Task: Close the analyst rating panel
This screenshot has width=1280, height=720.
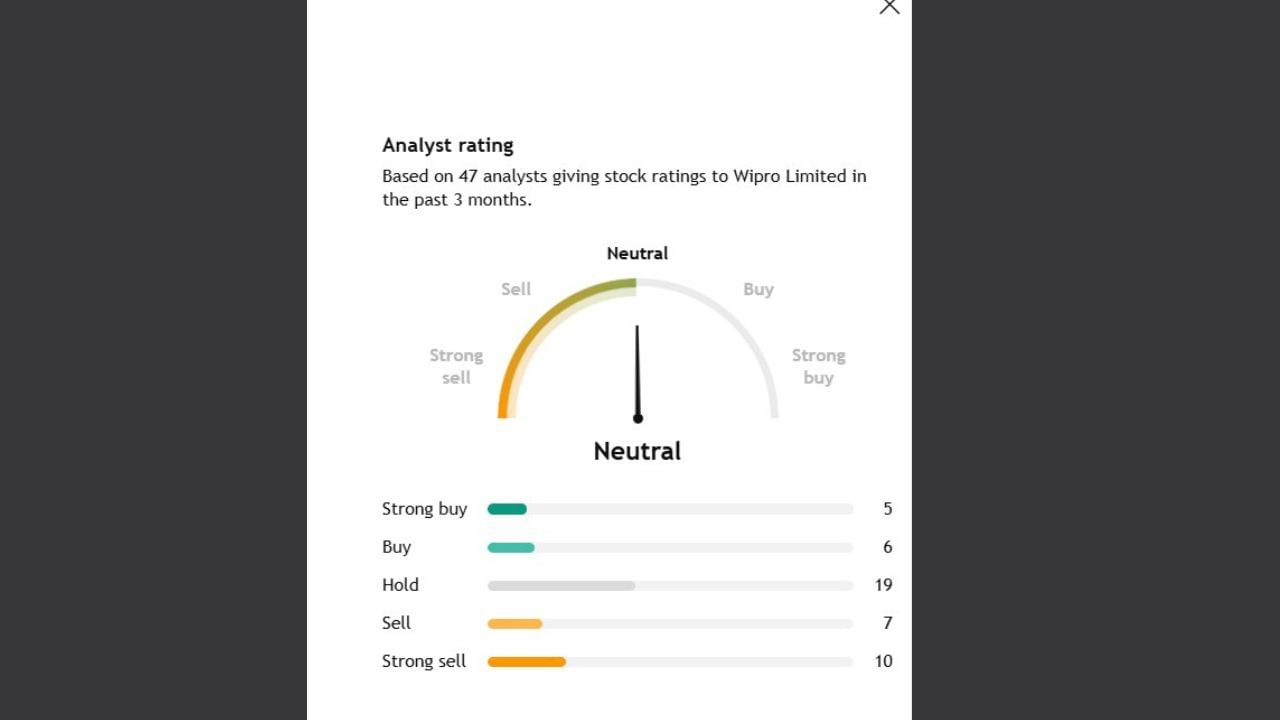Action: (889, 7)
